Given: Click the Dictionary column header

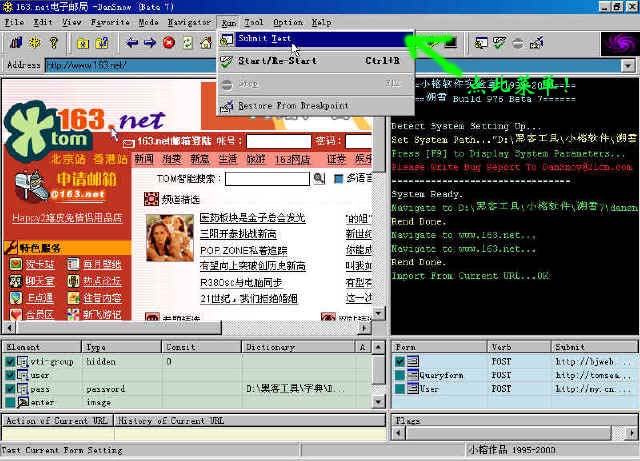Looking at the screenshot, I should pyautogui.click(x=298, y=347).
